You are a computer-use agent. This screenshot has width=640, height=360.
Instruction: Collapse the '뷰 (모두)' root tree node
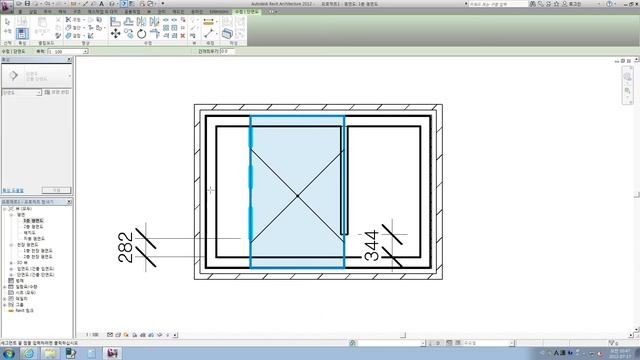coord(5,209)
